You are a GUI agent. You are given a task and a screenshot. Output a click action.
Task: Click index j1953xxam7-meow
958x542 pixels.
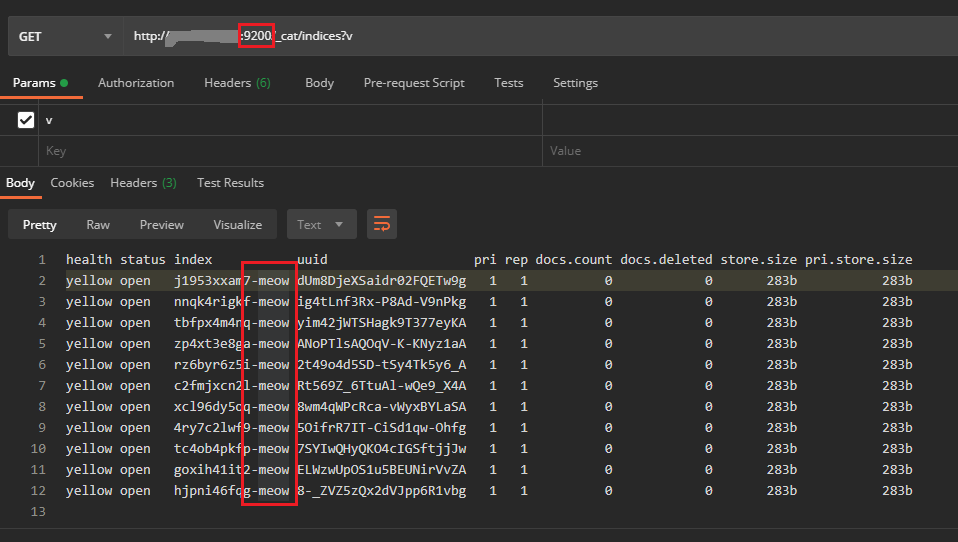(232, 280)
